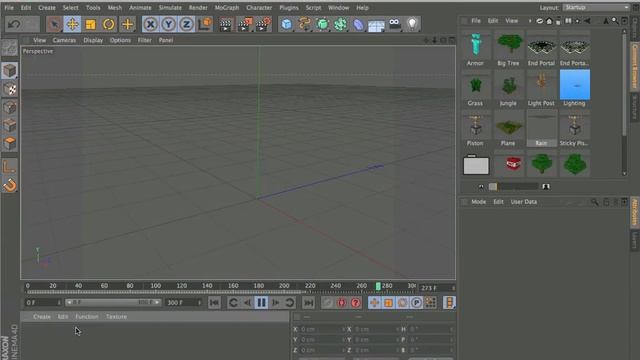This screenshot has height=360, width=640.
Task: Open the Render Settings icon
Action: pyautogui.click(x=263, y=24)
